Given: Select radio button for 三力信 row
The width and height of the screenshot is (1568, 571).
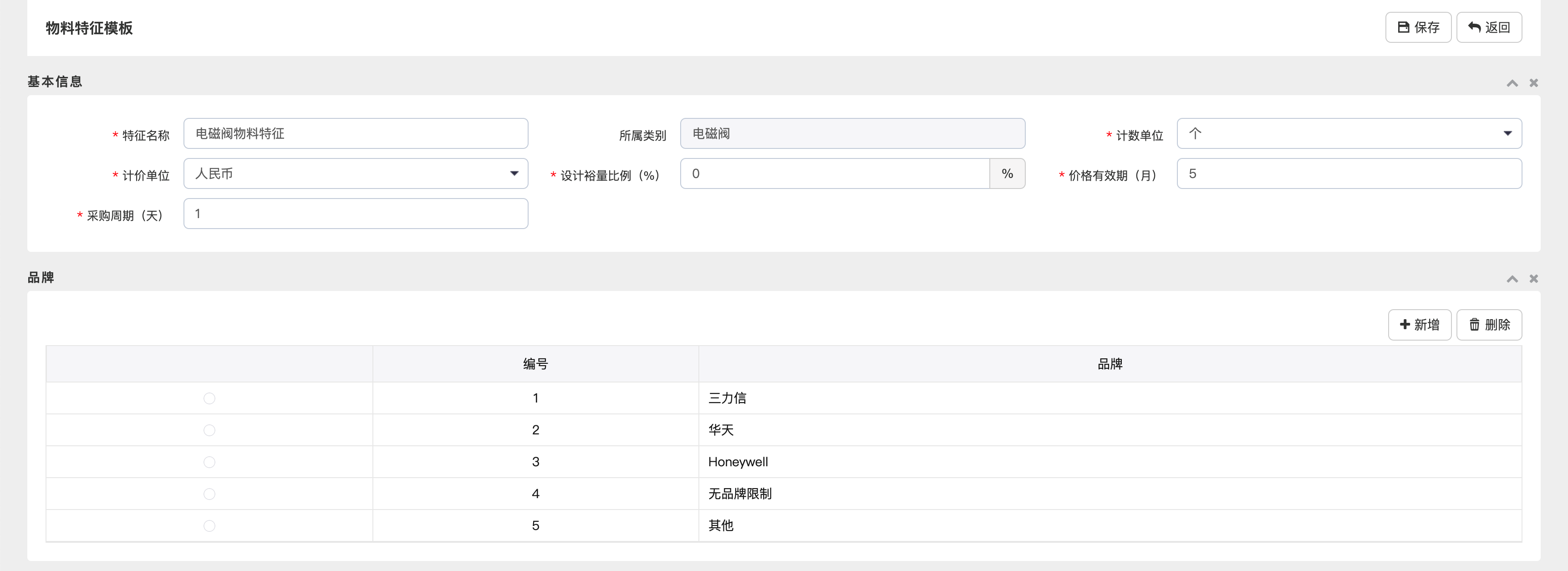Looking at the screenshot, I should pos(209,398).
